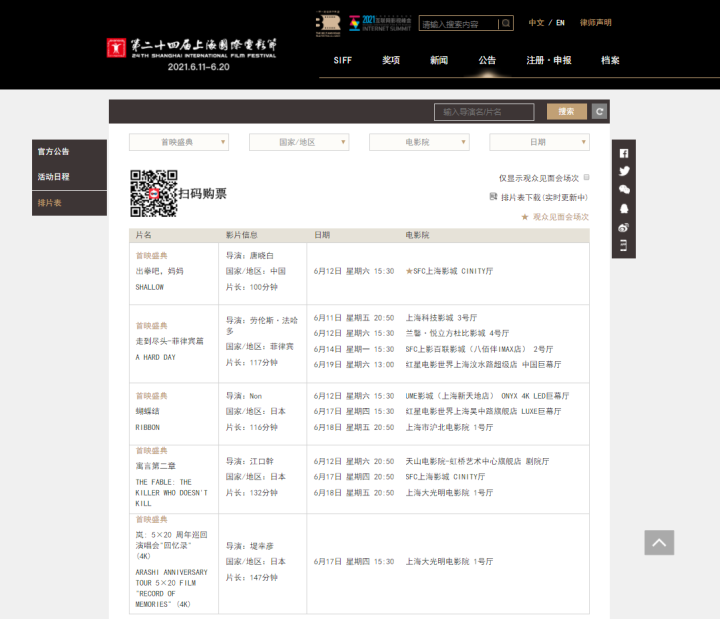Click the A HARD DAY English title
Viewport: 720px width, 619px height.
click(x=155, y=357)
